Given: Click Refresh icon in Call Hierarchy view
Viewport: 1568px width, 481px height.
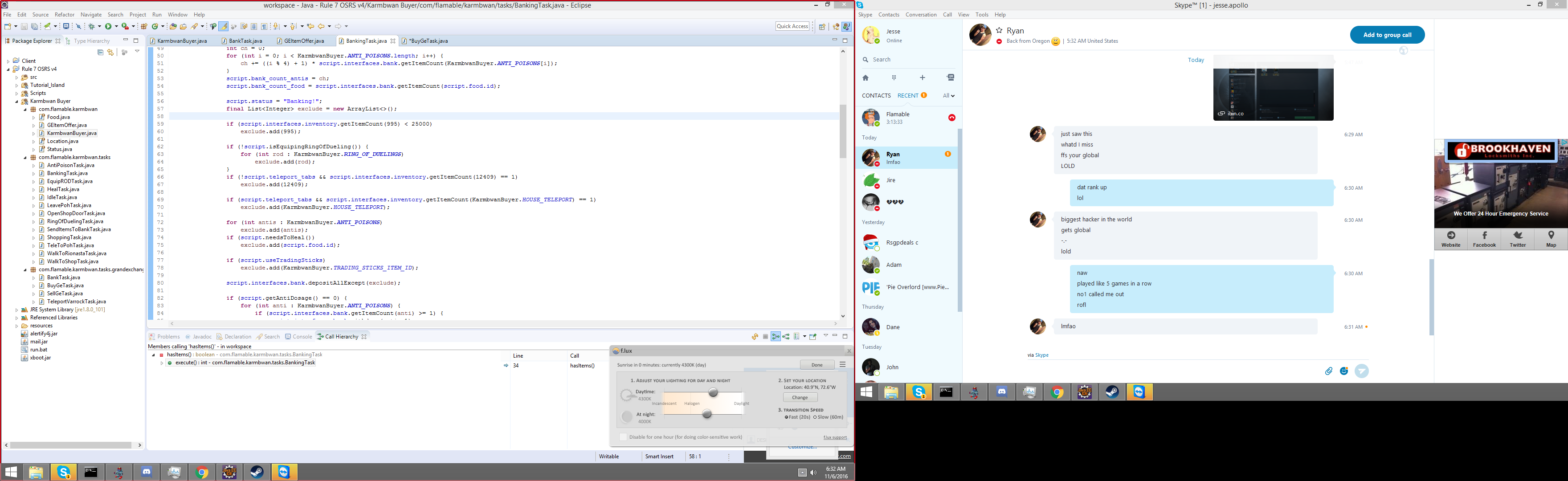Looking at the screenshot, I should point(755,336).
